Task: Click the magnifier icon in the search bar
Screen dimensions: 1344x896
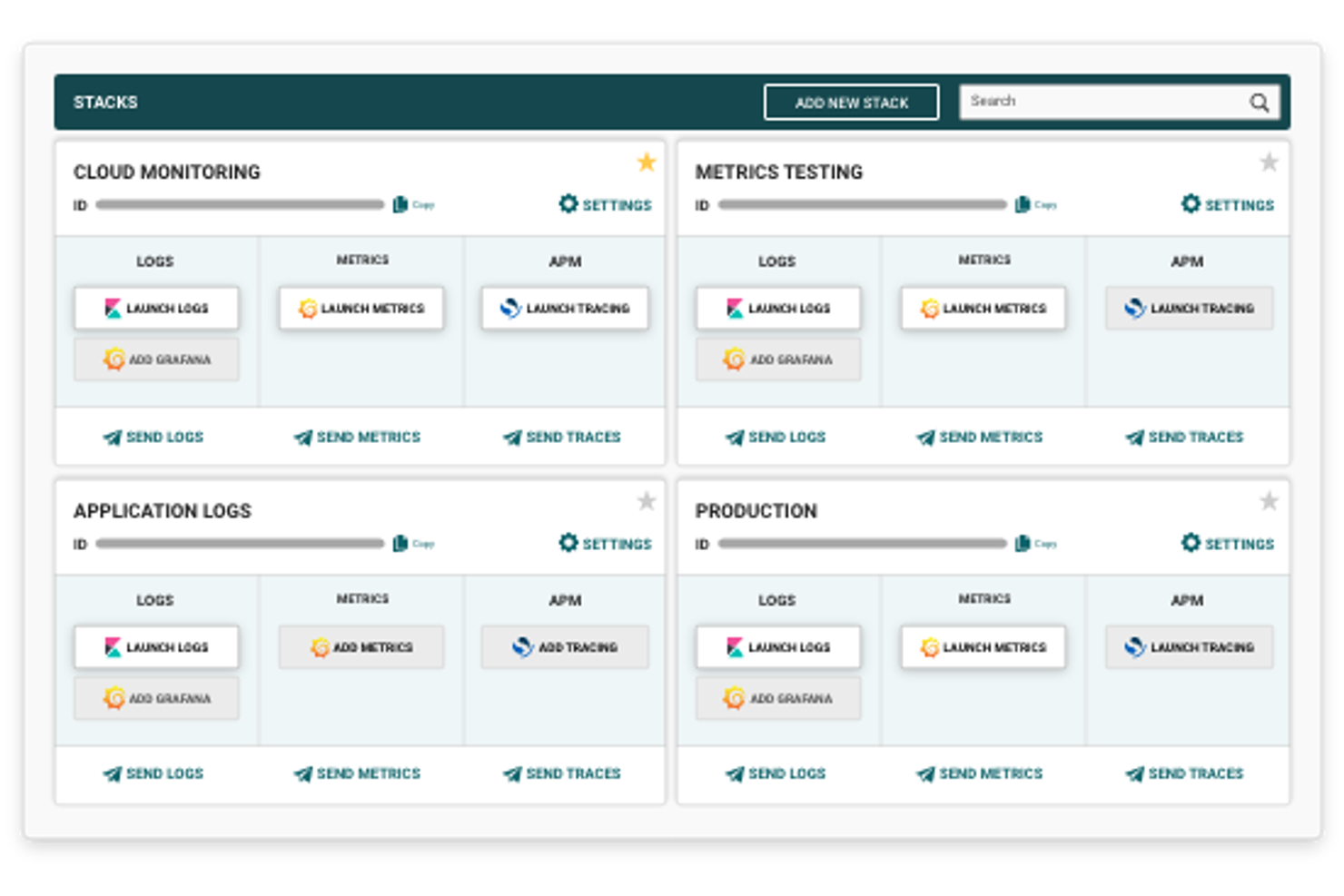Action: pyautogui.click(x=1259, y=101)
